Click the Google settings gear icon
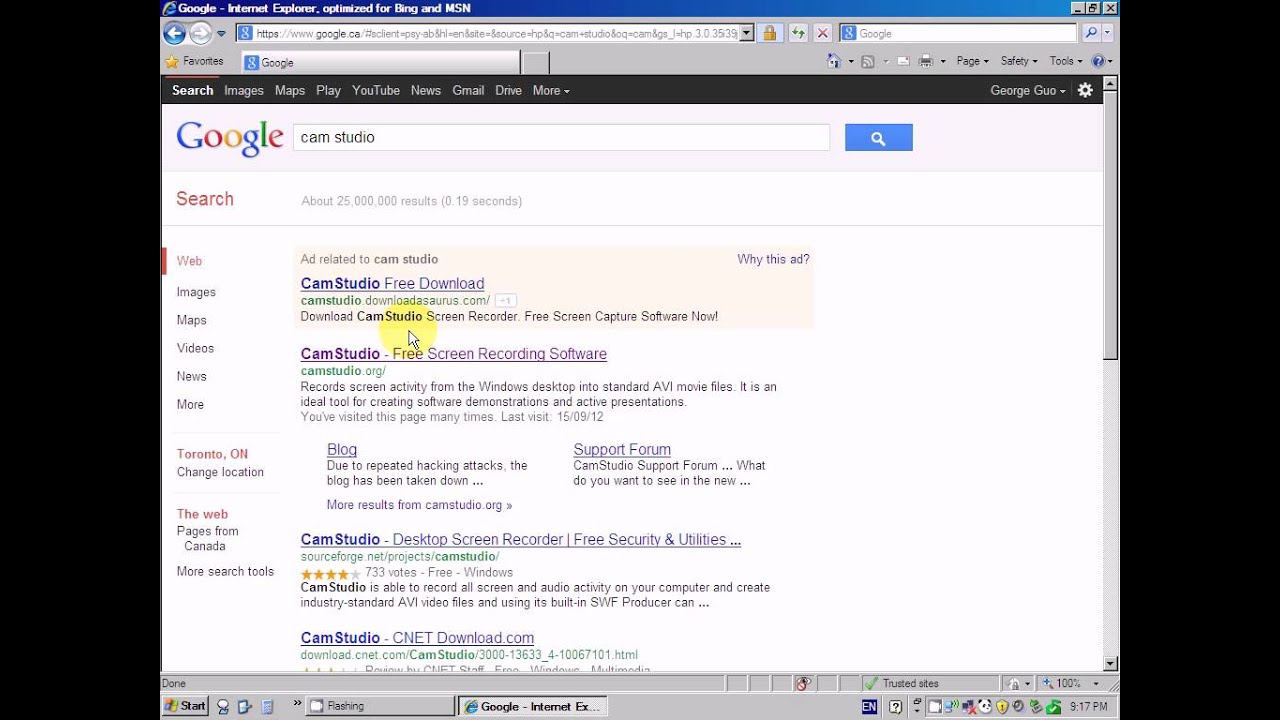This screenshot has height=720, width=1280. pyautogui.click(x=1085, y=90)
